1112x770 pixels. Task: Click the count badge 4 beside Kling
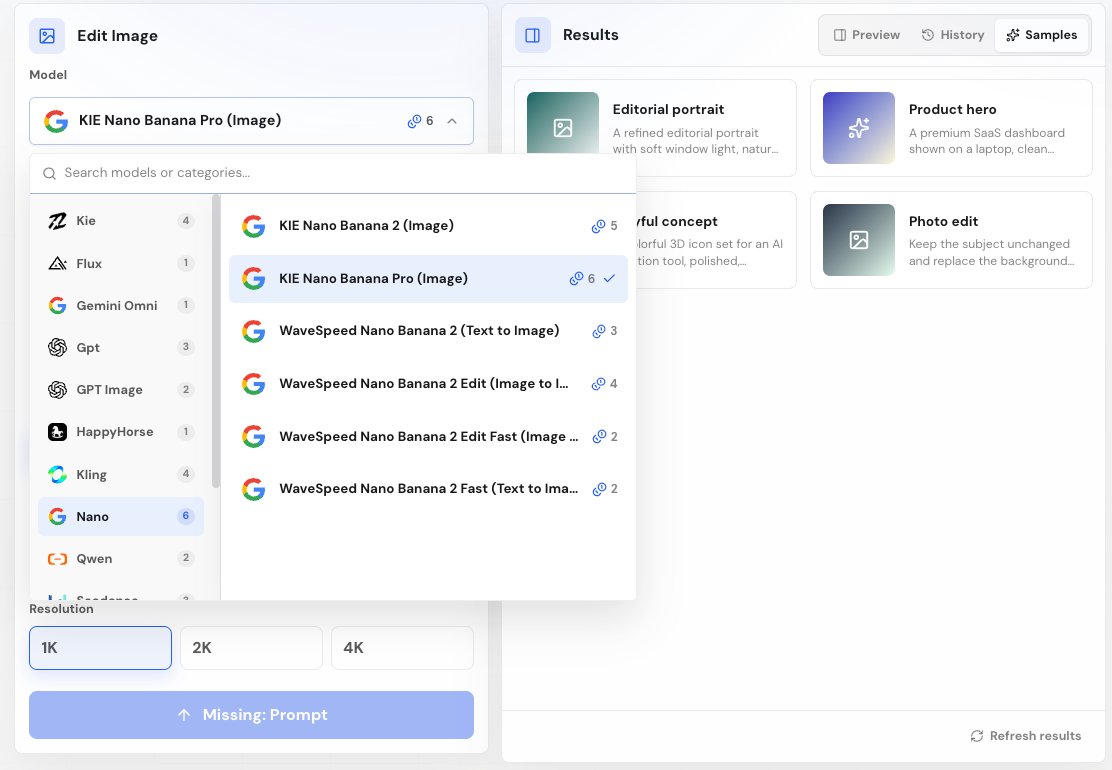point(186,474)
